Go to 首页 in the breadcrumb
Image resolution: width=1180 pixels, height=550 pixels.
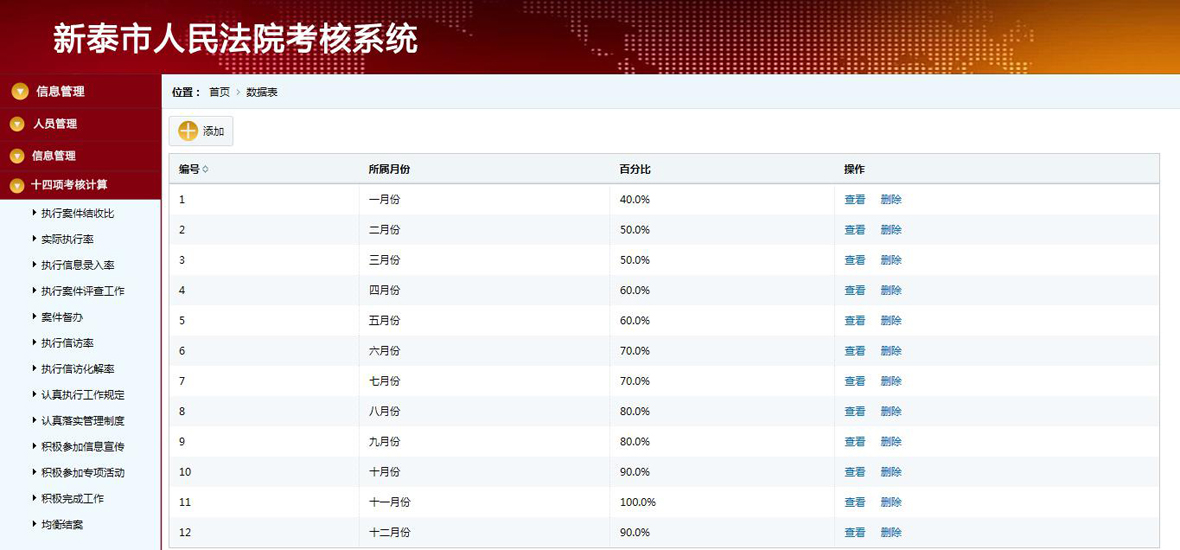219,92
